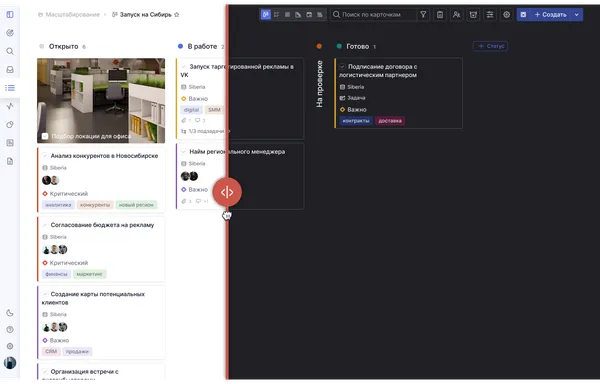Open the goals target icon in sidebar
Screen dimensions: 600x384
point(10,33)
